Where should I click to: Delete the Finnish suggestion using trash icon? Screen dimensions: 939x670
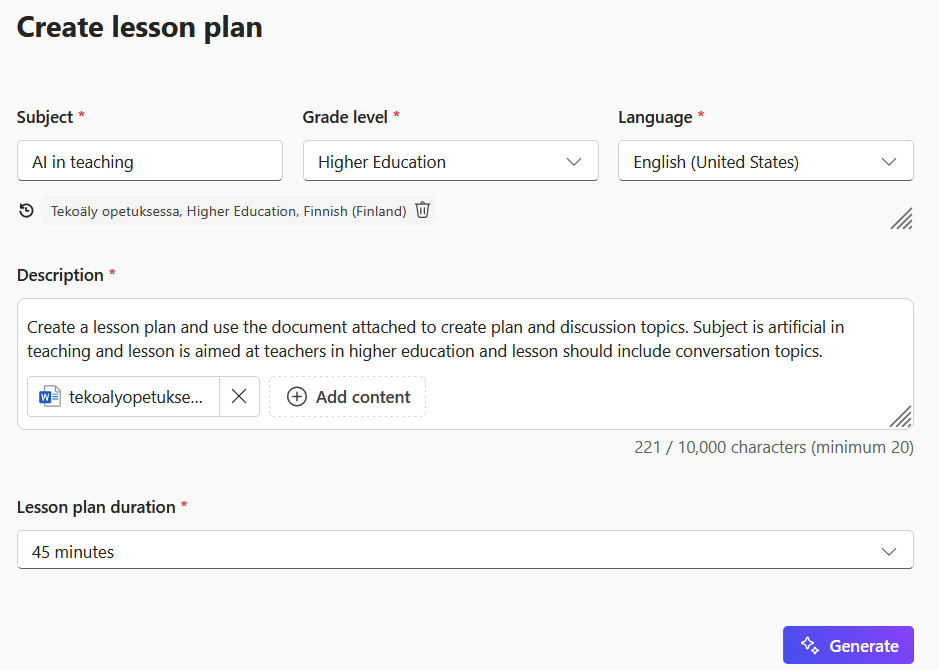(422, 210)
